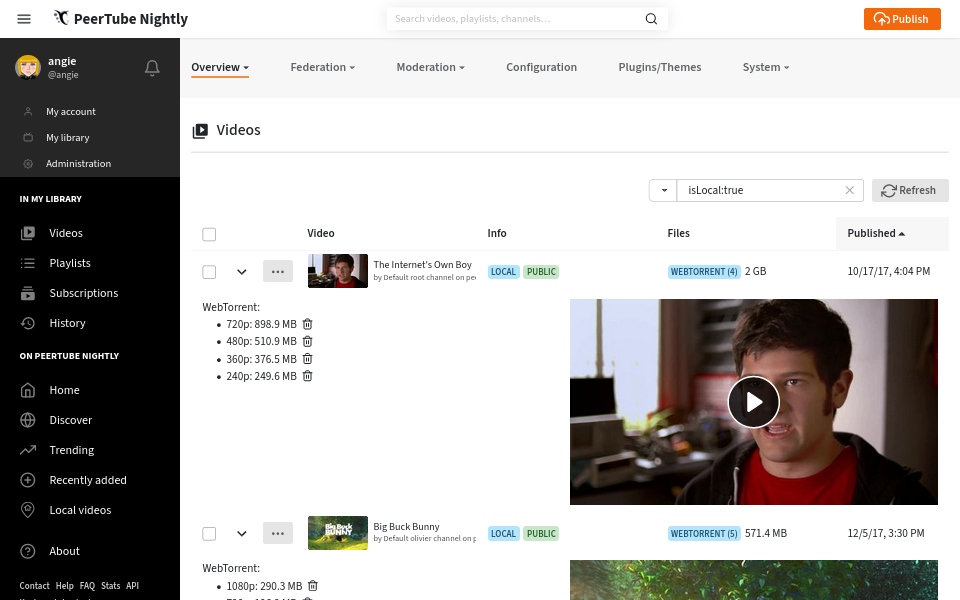Delete the 720p file via trash icon
This screenshot has height=600, width=960.
click(307, 324)
